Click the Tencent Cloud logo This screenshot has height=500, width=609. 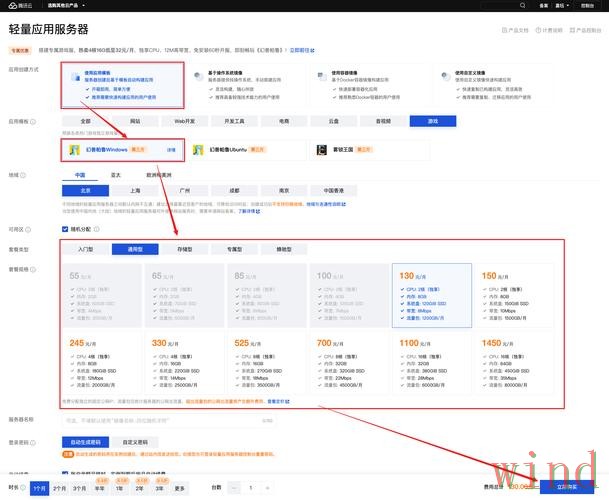point(17,5)
